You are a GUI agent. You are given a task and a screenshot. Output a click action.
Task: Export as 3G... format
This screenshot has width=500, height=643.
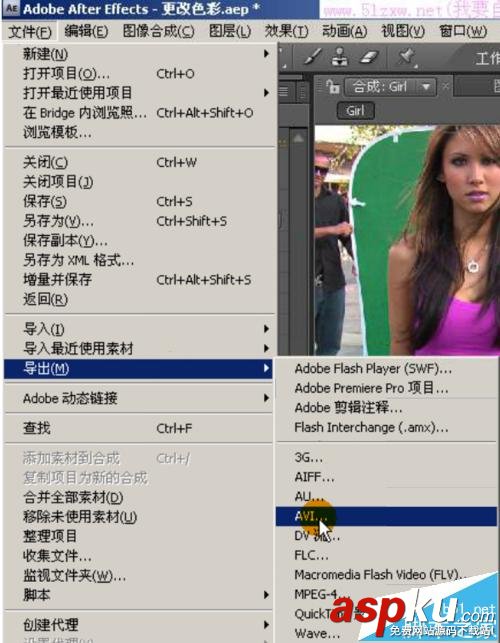pyautogui.click(x=386, y=457)
